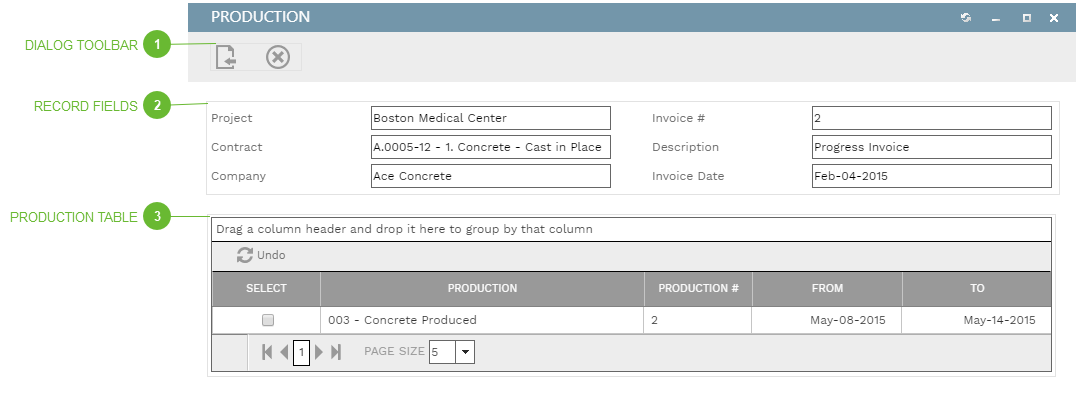Open the Page Size dropdown
This screenshot has height=398, width=1079.
pyautogui.click(x=465, y=353)
